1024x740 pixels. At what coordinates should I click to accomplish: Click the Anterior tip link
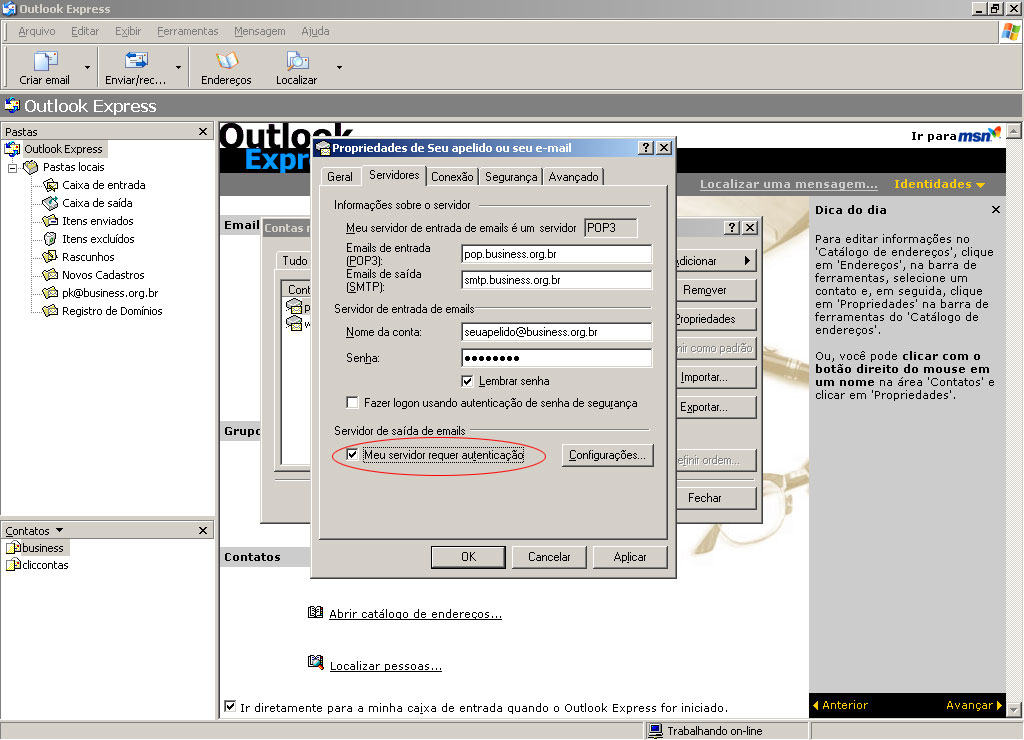[x=840, y=705]
